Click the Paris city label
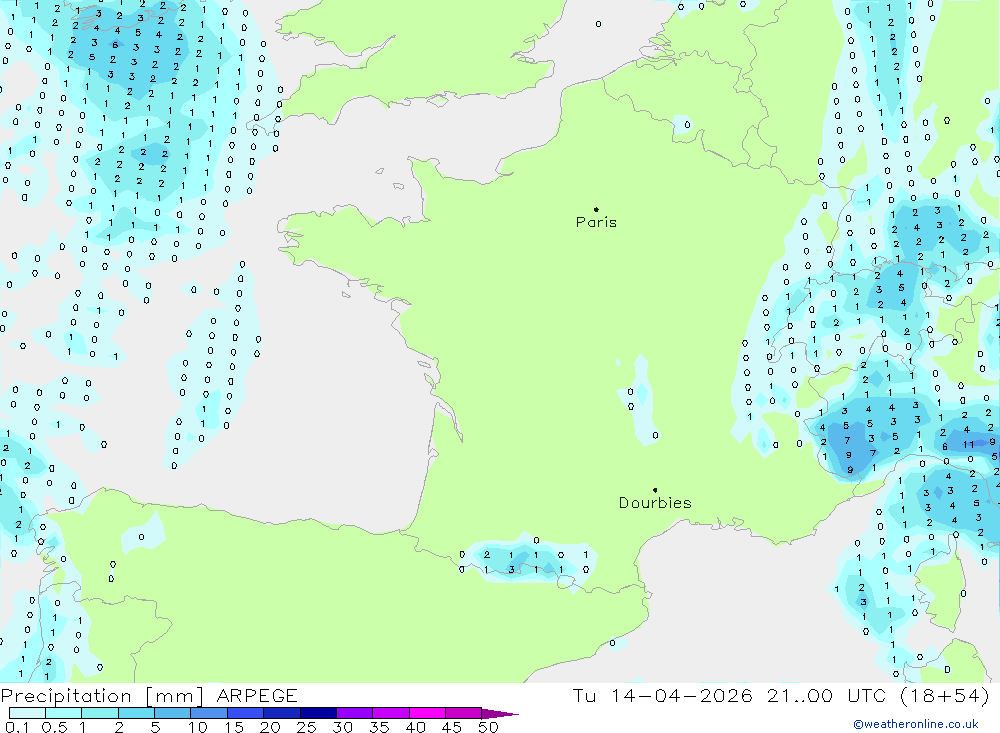Screen dimensions: 1000x733 (596, 222)
